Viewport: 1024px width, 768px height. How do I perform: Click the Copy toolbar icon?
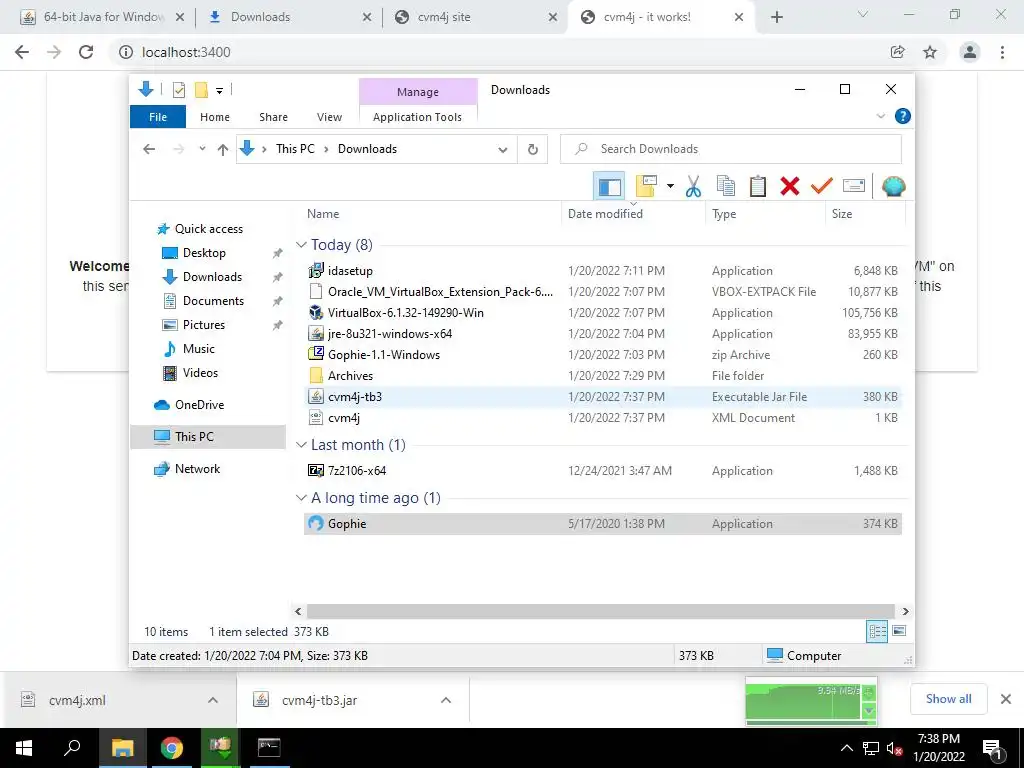(726, 187)
